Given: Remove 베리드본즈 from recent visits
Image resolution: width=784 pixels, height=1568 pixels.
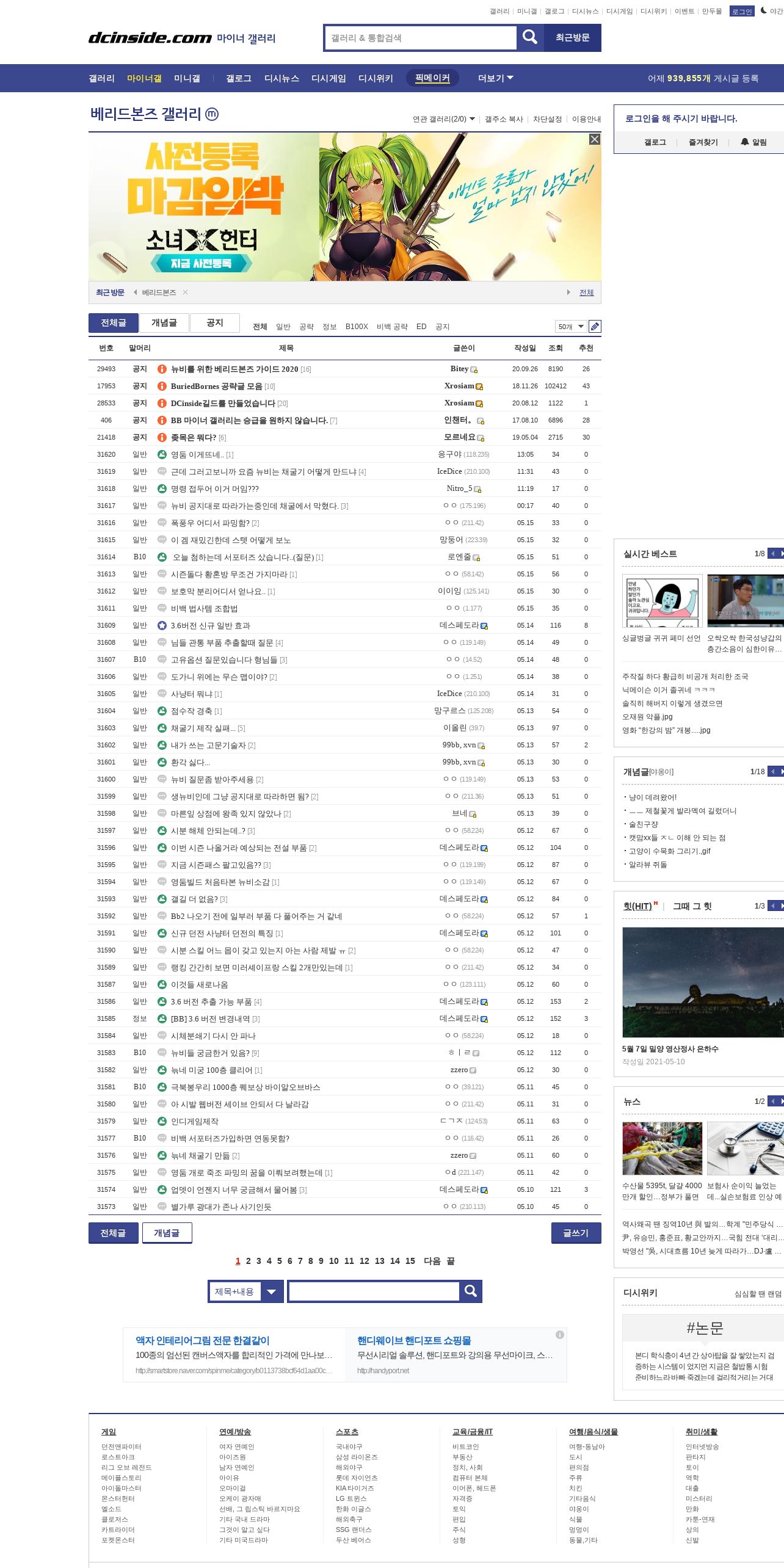Looking at the screenshot, I should pyautogui.click(x=185, y=292).
